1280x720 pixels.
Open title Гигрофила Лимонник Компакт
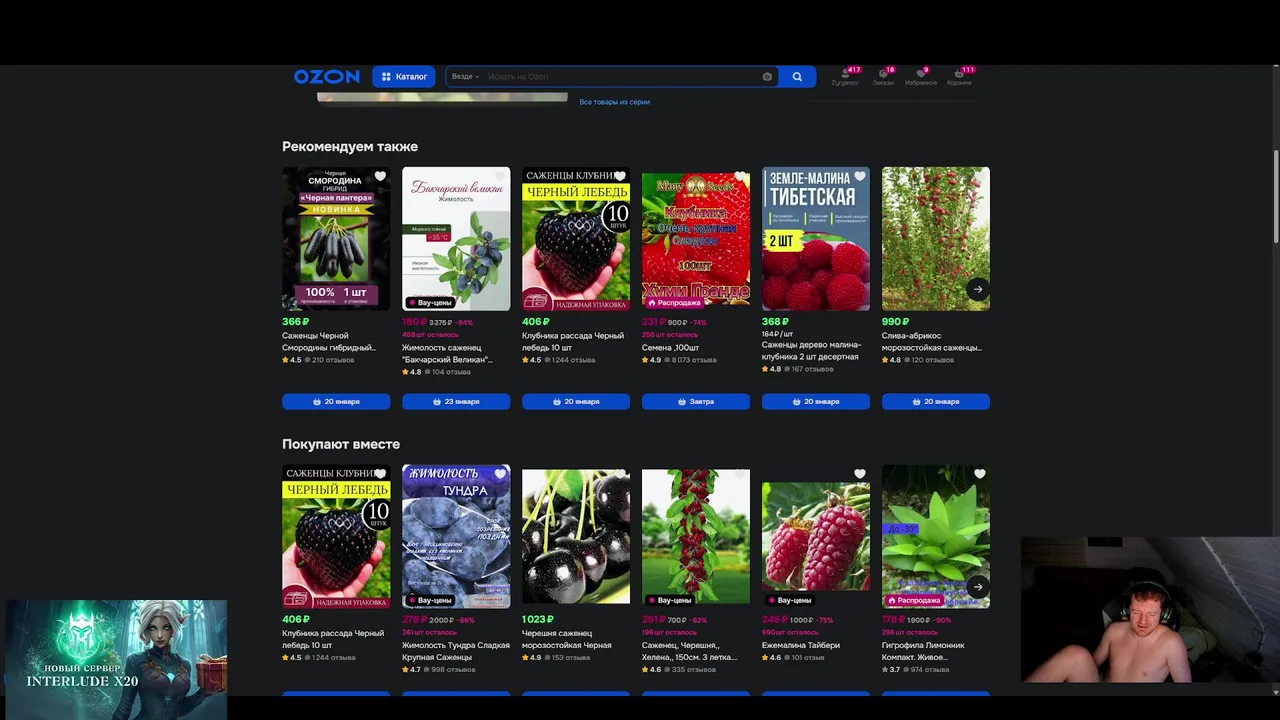click(x=923, y=651)
